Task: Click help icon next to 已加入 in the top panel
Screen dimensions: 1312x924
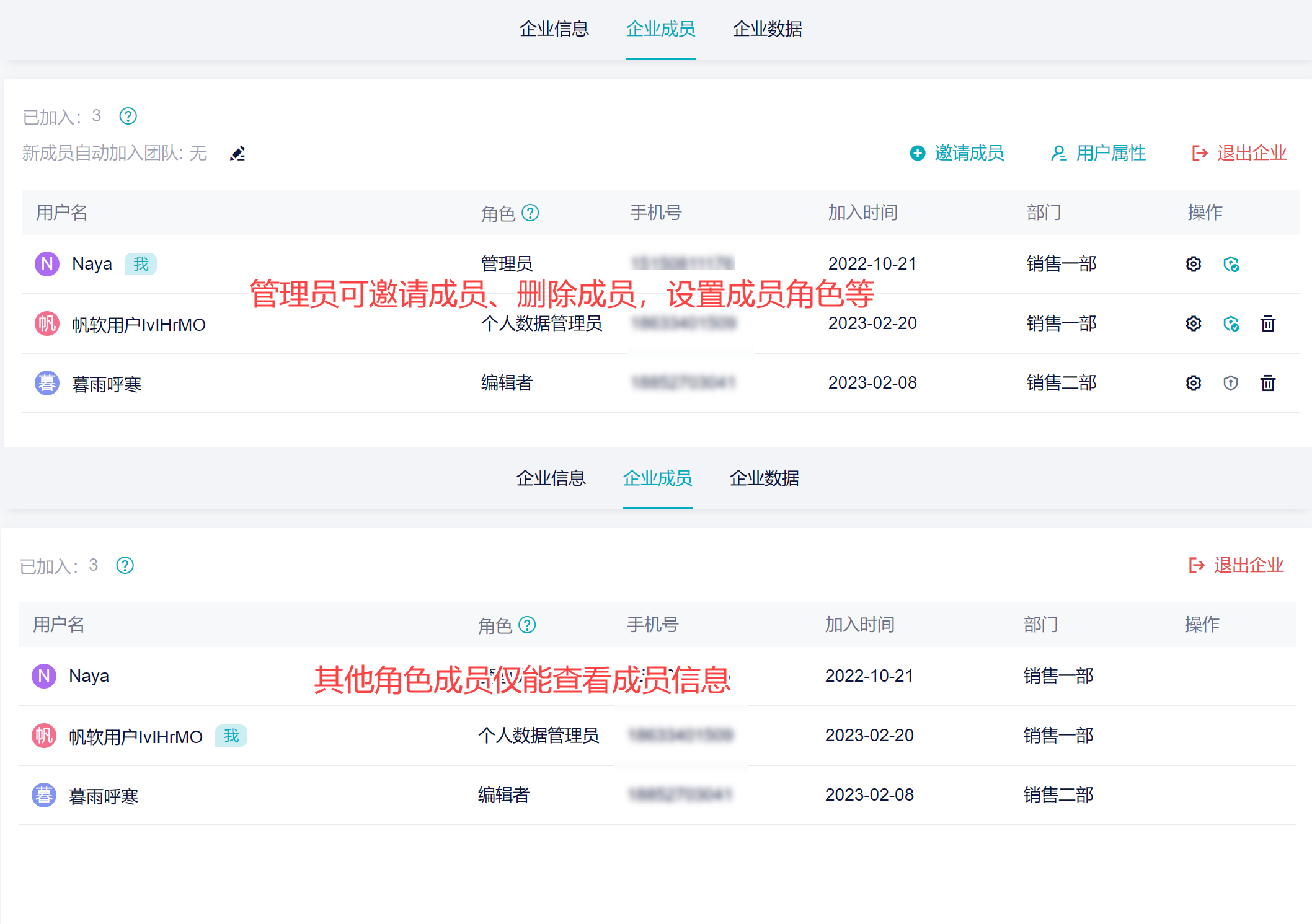Action: [x=128, y=116]
